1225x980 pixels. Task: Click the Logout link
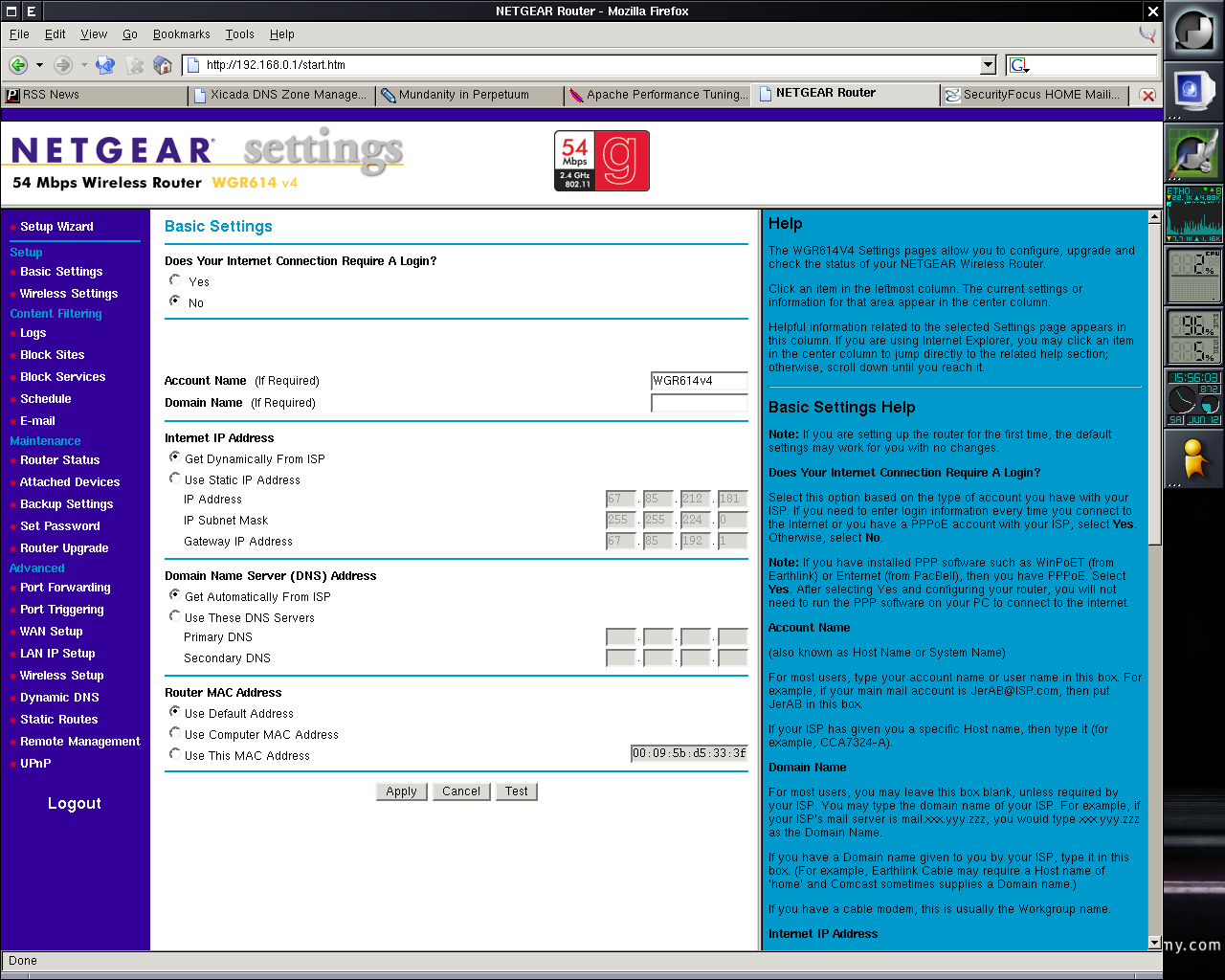[x=75, y=804]
